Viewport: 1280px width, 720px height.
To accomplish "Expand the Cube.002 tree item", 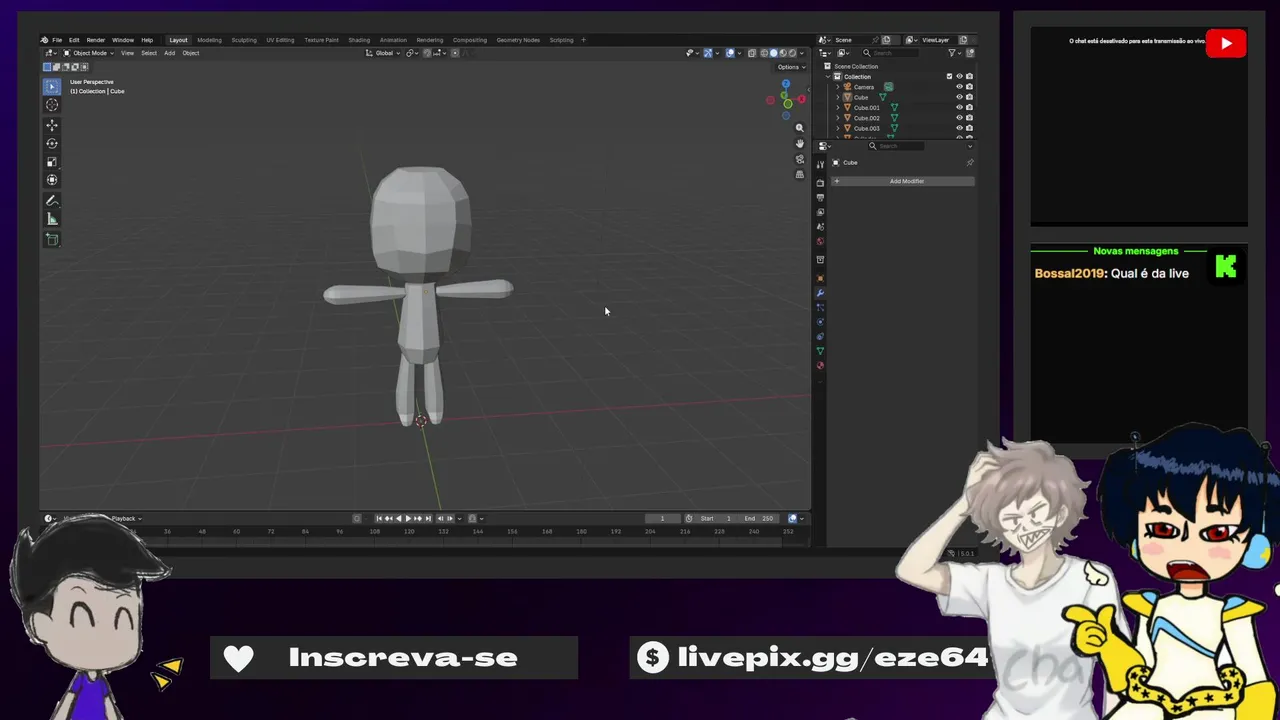I will coord(838,118).
